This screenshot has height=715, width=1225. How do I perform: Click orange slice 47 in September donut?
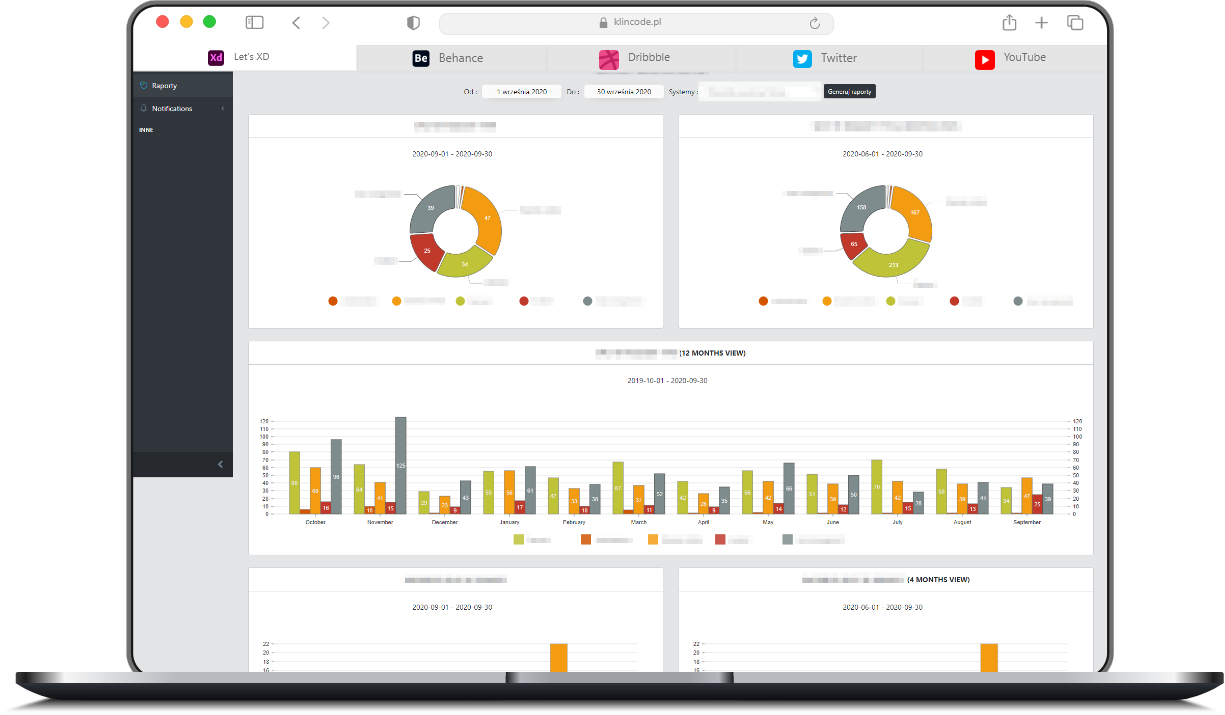point(485,218)
